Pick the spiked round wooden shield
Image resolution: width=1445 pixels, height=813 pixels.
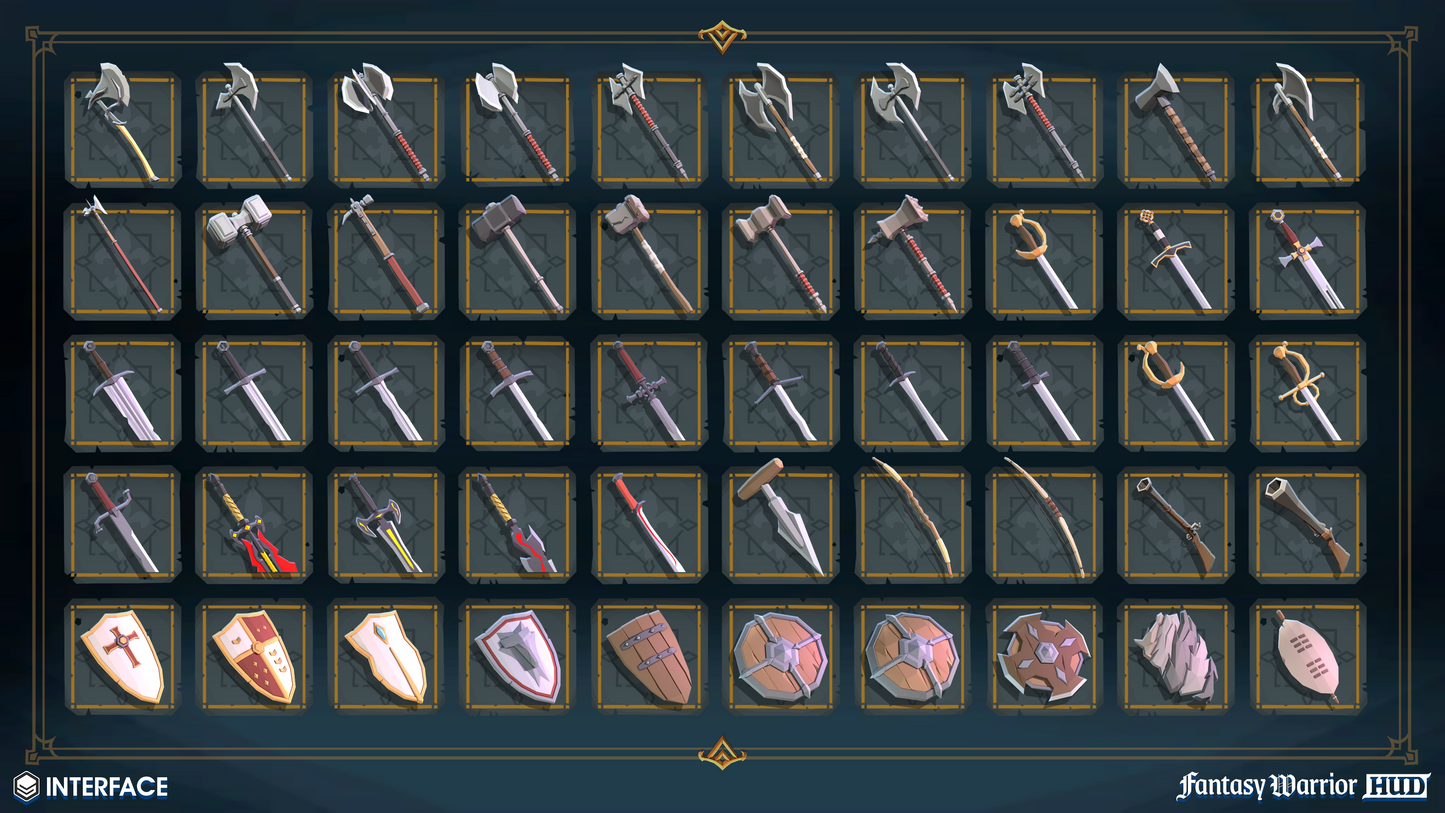tap(1044, 656)
